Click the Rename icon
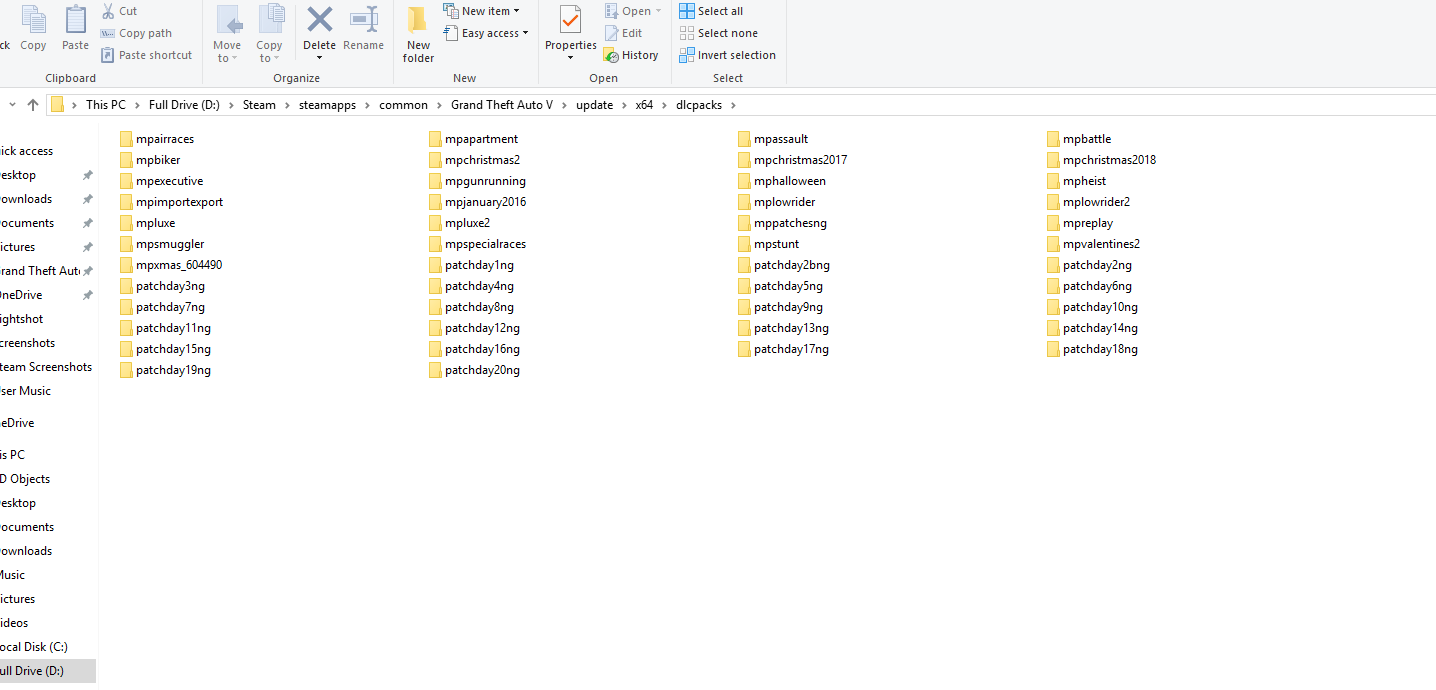The width and height of the screenshot is (1436, 690). [364, 19]
